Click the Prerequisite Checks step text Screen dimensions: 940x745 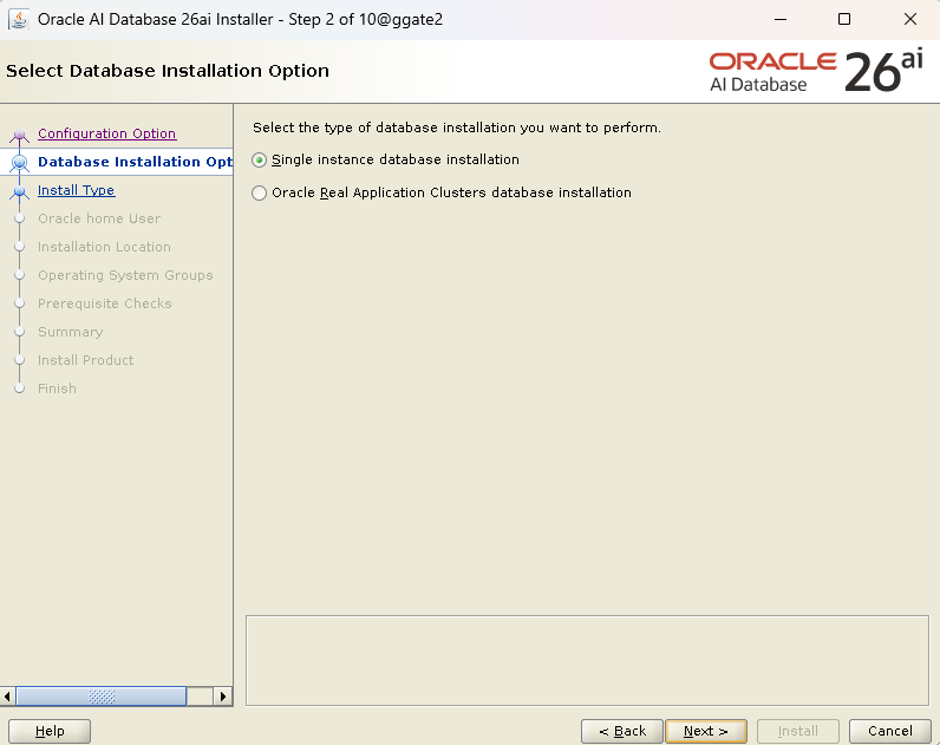[104, 304]
